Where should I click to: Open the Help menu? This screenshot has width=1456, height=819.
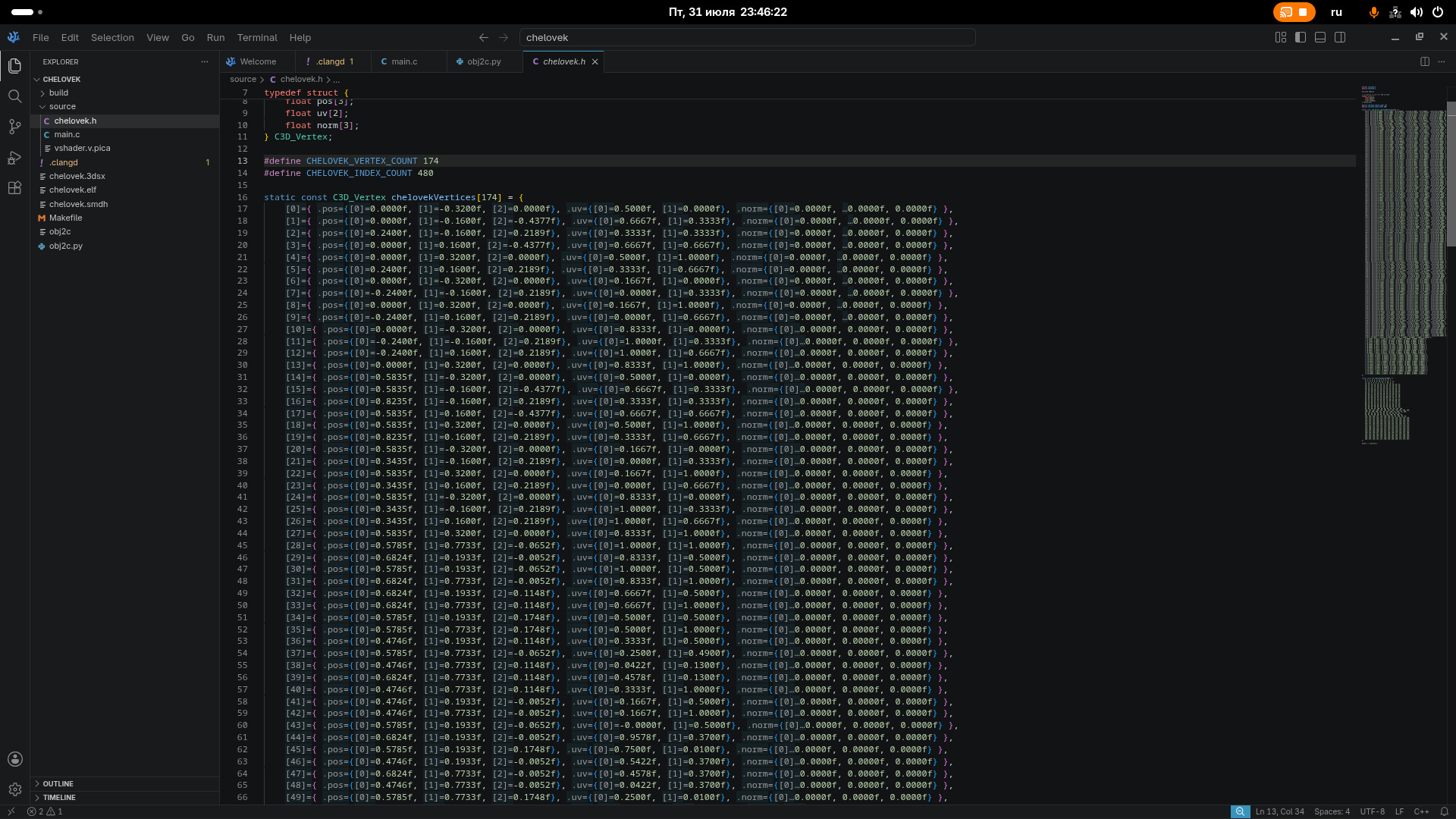pos(300,37)
